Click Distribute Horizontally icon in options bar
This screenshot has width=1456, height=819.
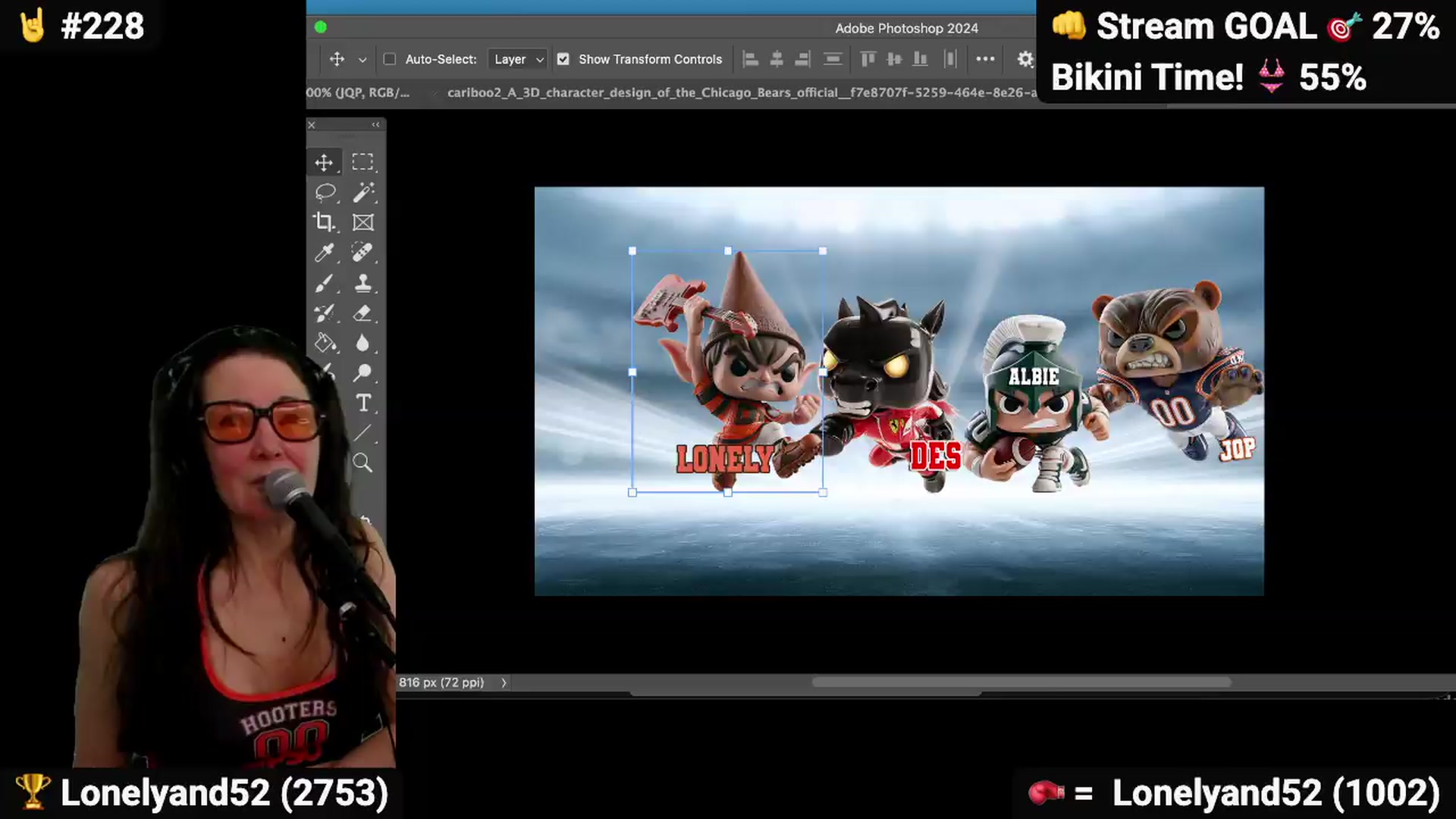(950, 59)
